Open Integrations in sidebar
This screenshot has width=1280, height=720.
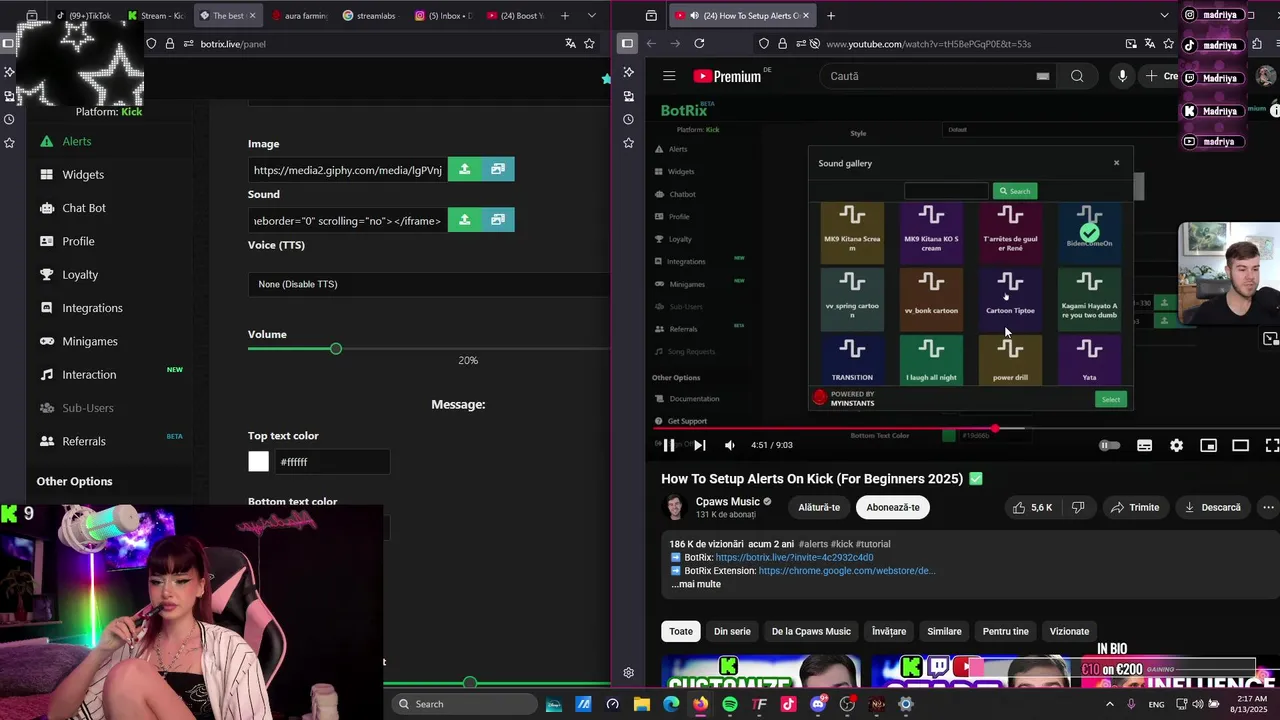[x=92, y=308]
